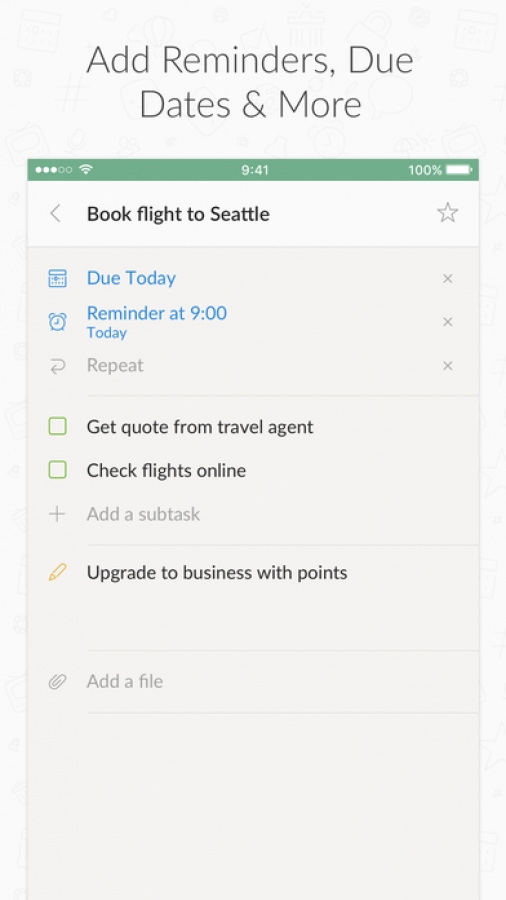Check off Check flights online
Screen dimensions: 506x900
tap(57, 470)
